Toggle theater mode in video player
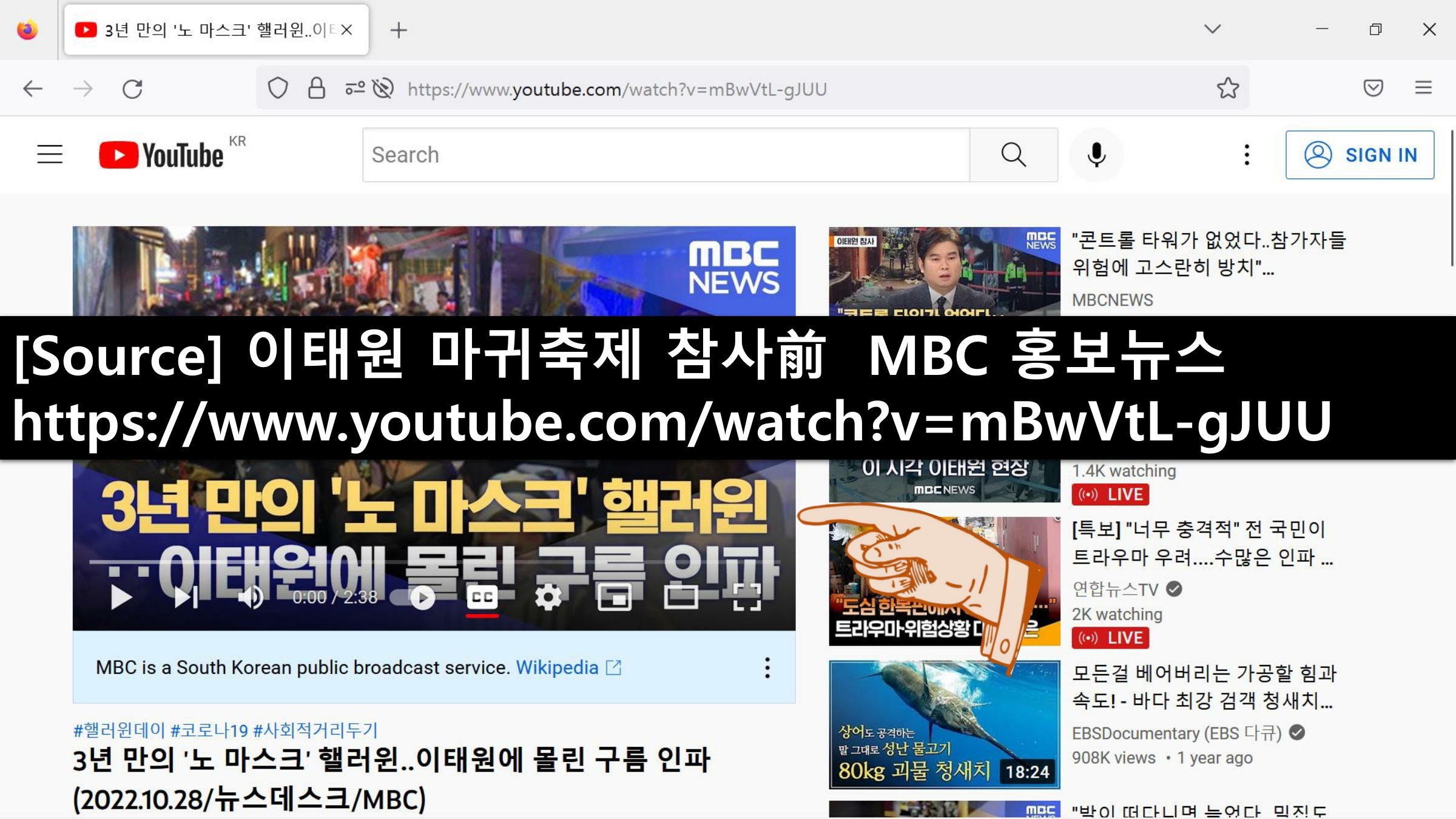This screenshot has width=1456, height=819. pos(681,598)
